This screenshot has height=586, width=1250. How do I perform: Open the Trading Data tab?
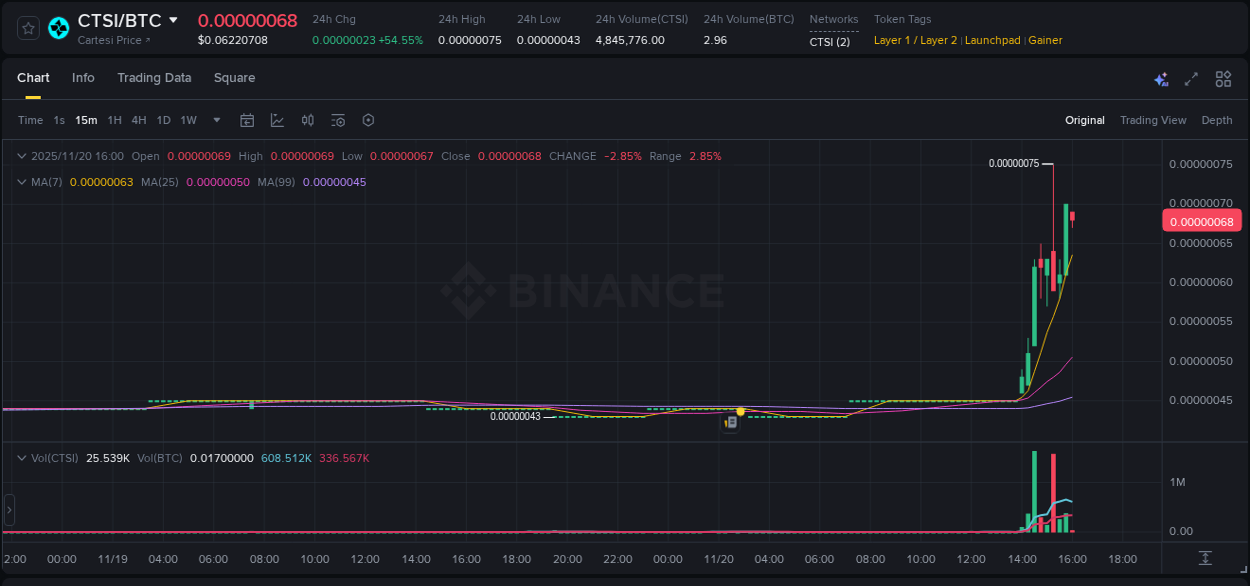154,77
